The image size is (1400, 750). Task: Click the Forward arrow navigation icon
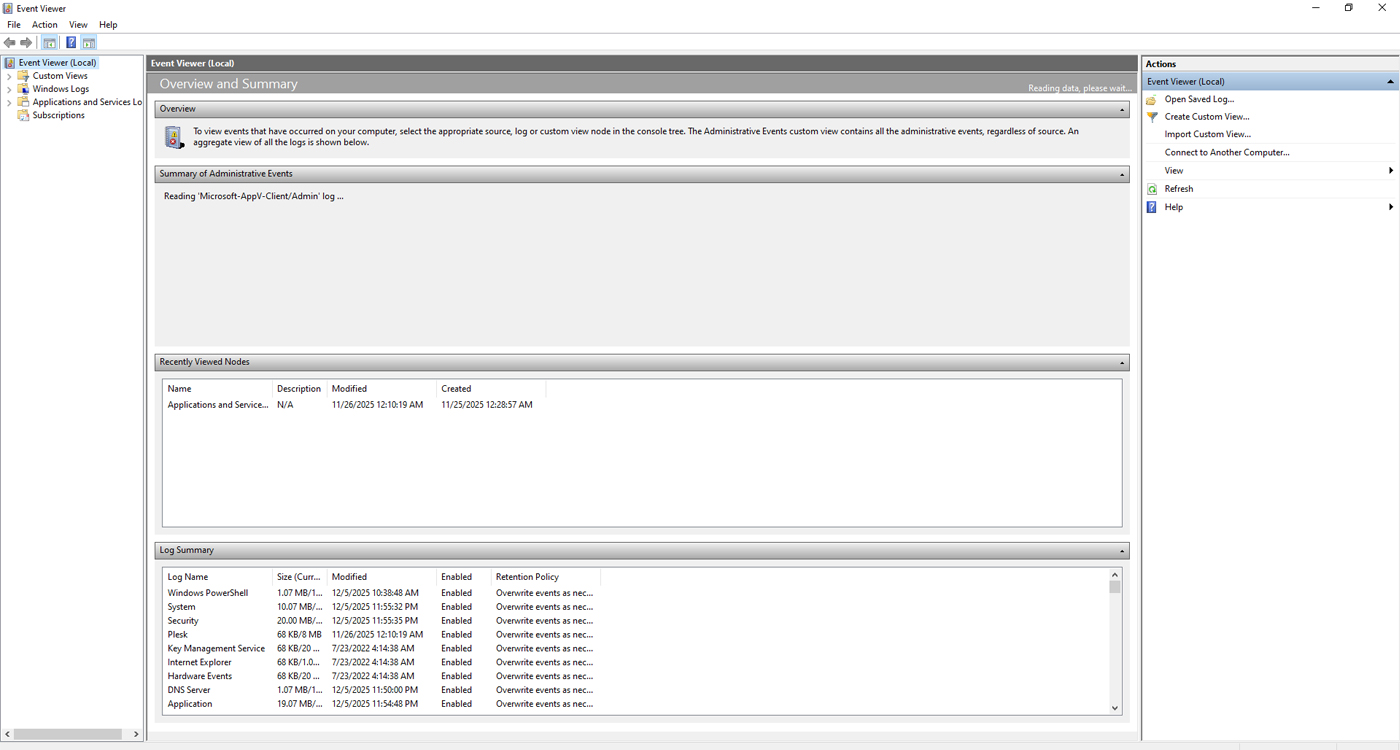26,42
